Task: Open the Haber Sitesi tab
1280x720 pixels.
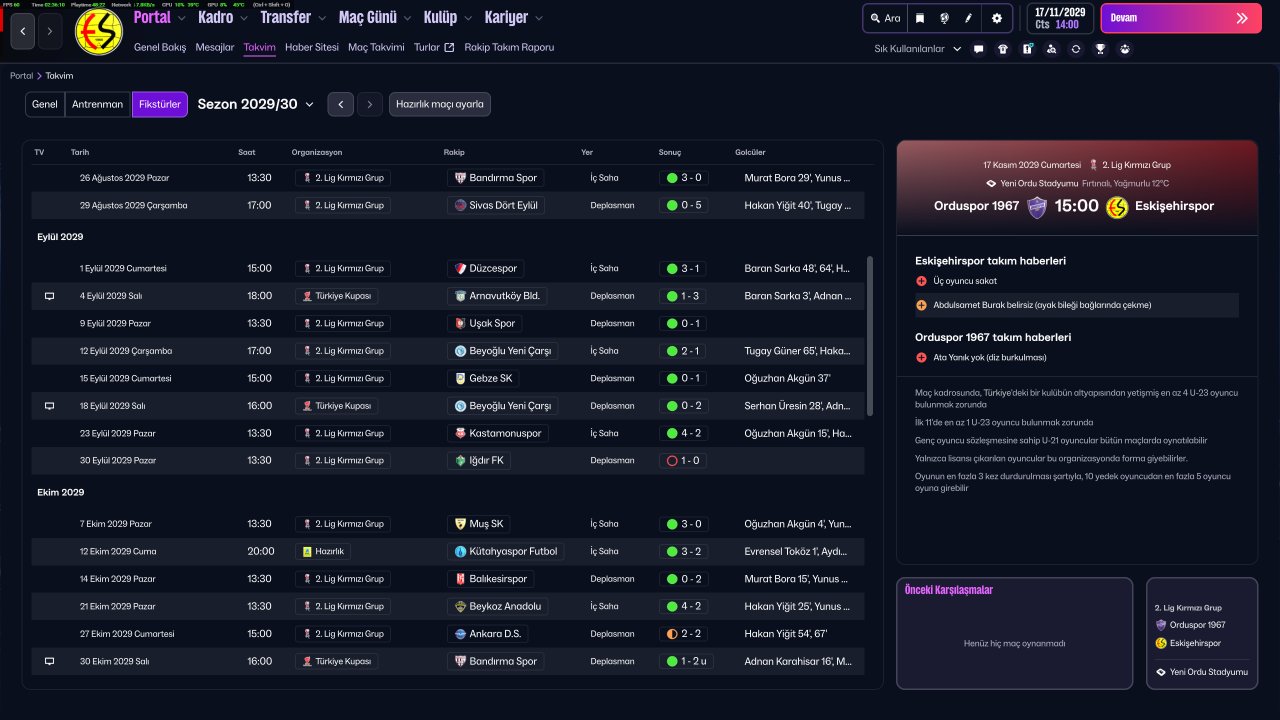Action: click(312, 47)
